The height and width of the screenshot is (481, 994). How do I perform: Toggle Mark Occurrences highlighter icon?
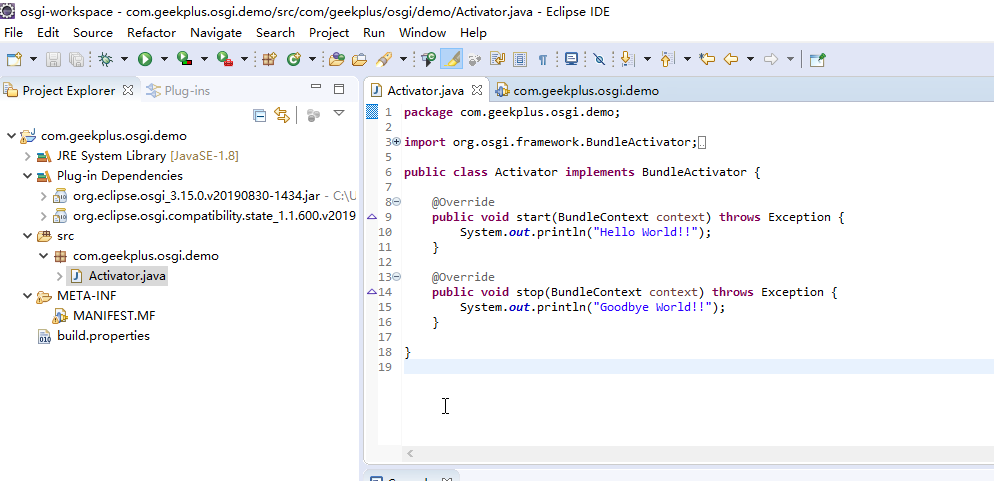point(451,60)
